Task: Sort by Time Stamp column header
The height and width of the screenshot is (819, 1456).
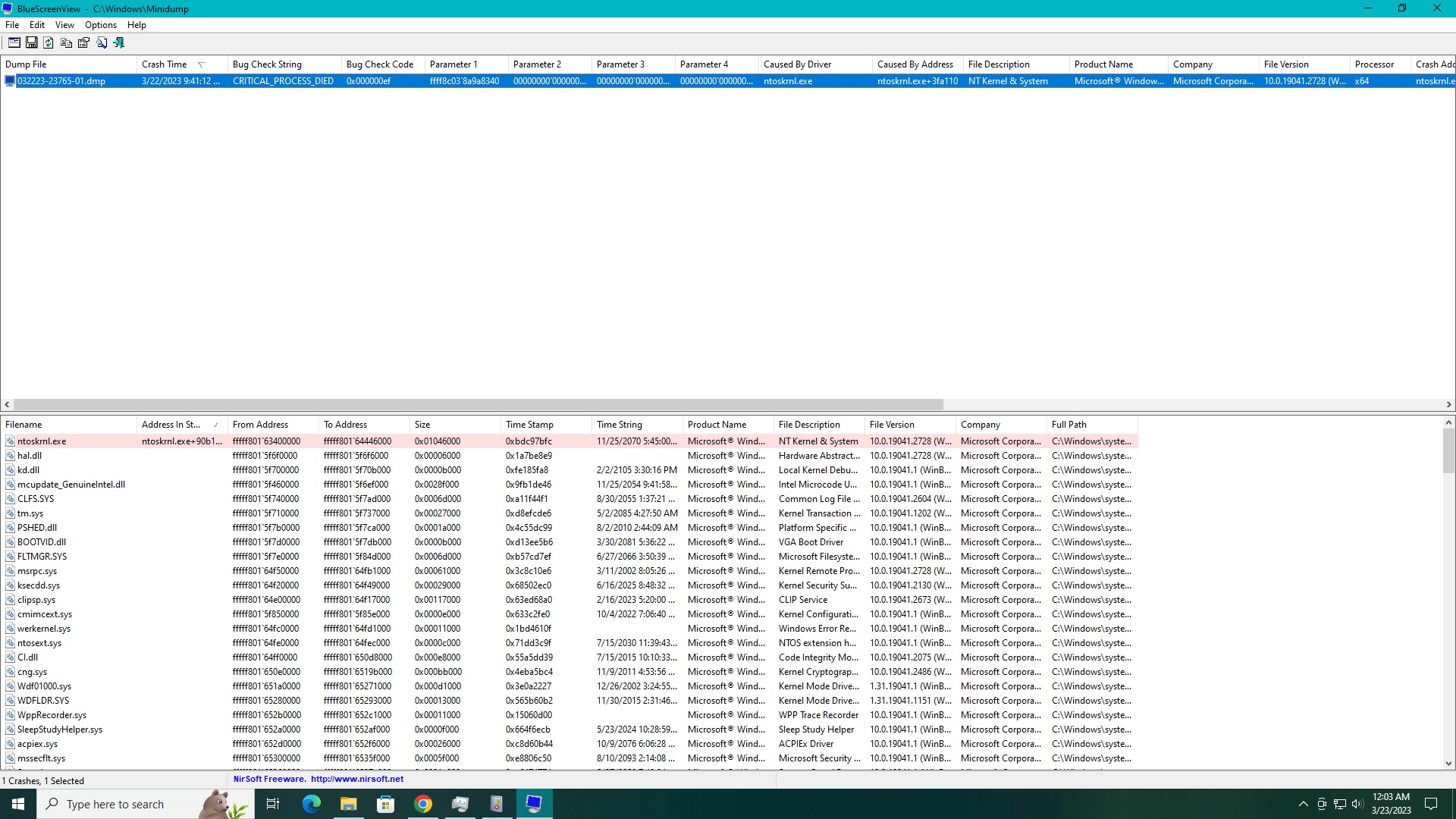Action: [546, 425]
